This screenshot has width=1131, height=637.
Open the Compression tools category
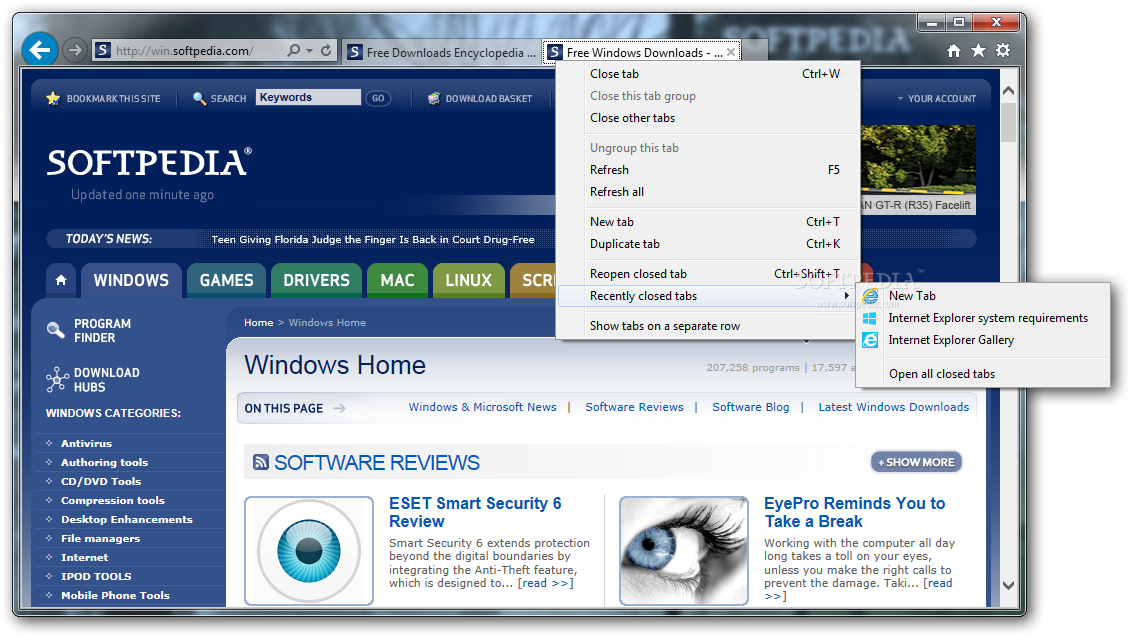click(113, 500)
